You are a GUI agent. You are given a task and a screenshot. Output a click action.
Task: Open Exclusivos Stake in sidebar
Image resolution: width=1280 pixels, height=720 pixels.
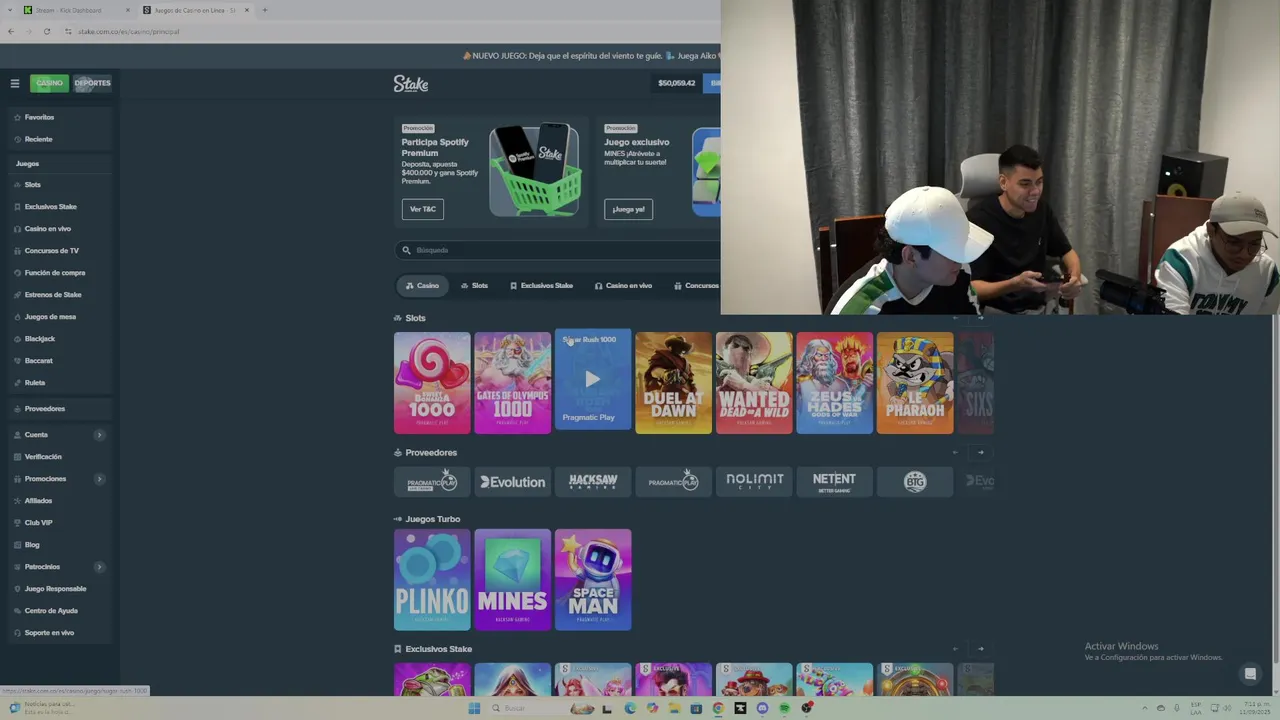(50, 207)
